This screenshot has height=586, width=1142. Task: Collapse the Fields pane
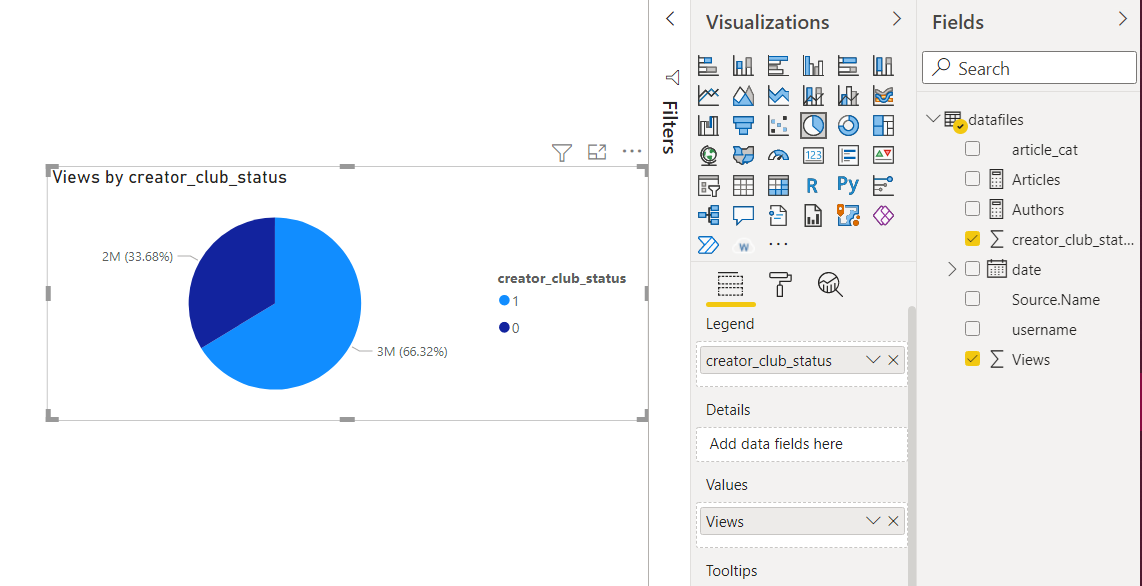coord(1124,20)
